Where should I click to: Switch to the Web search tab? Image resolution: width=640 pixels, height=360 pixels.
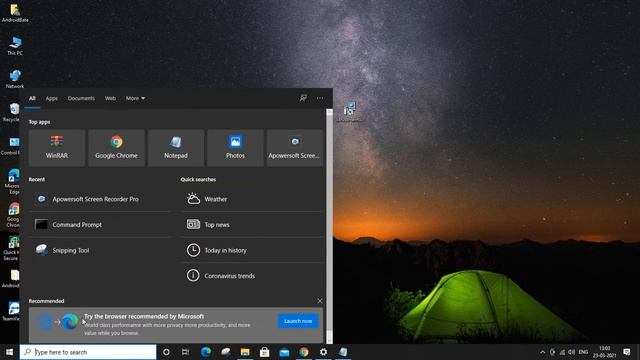click(x=110, y=98)
